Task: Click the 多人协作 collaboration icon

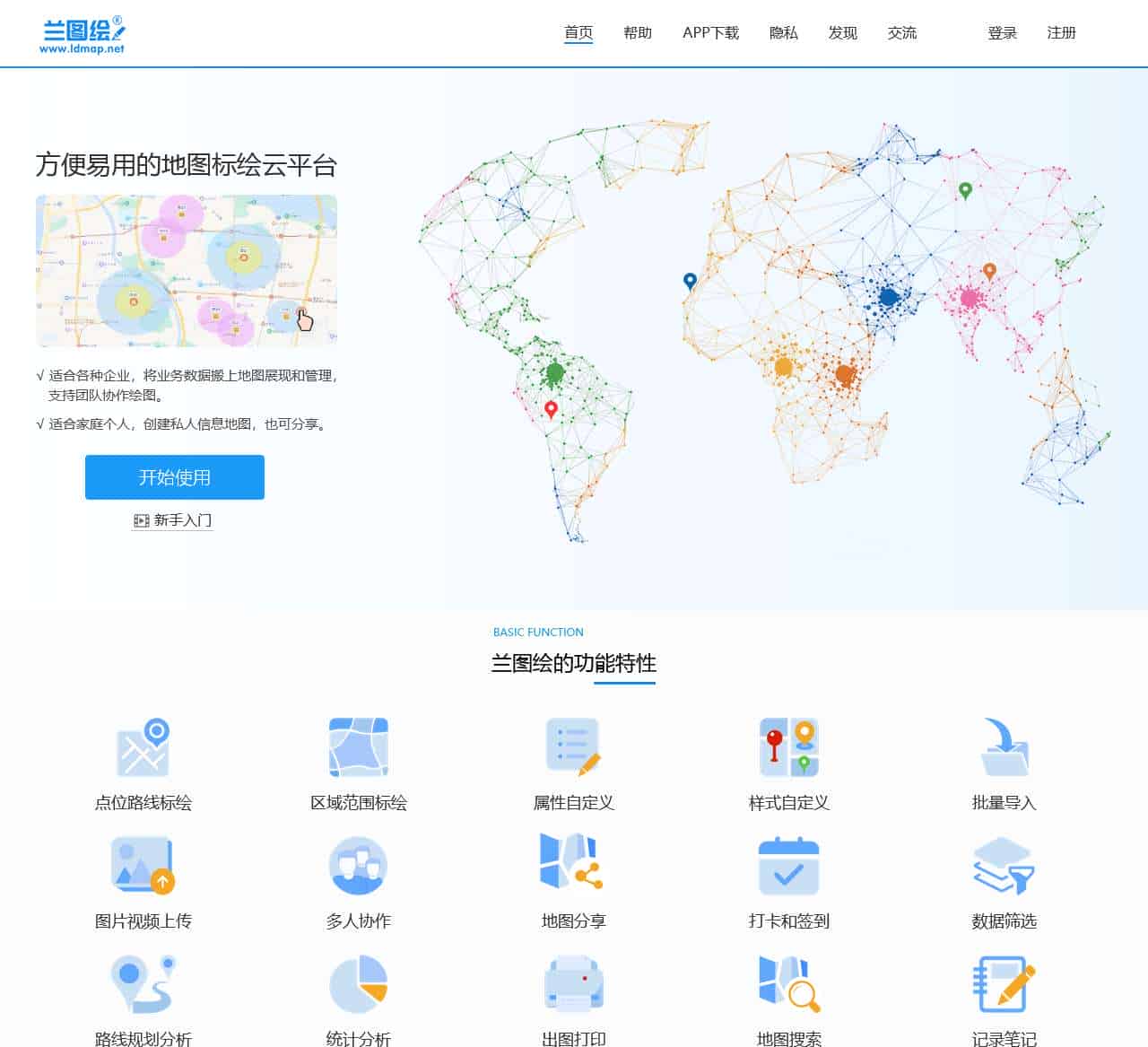Action: [x=359, y=866]
